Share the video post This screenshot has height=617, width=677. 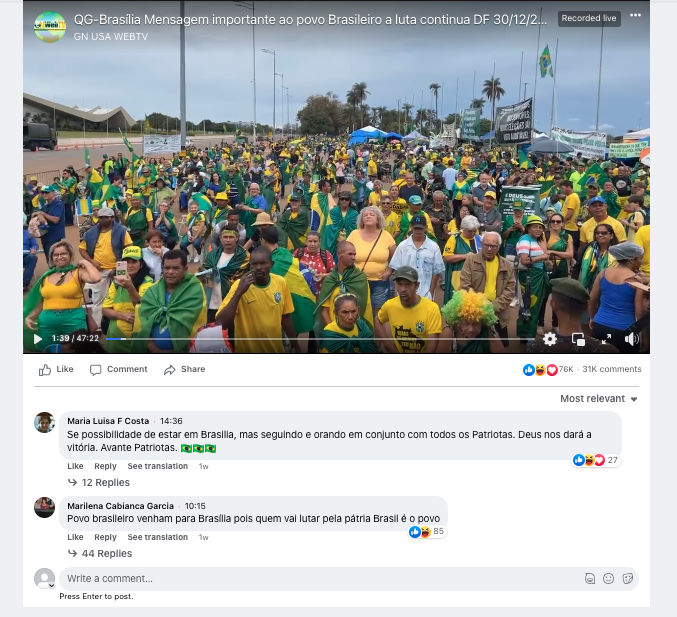point(184,370)
